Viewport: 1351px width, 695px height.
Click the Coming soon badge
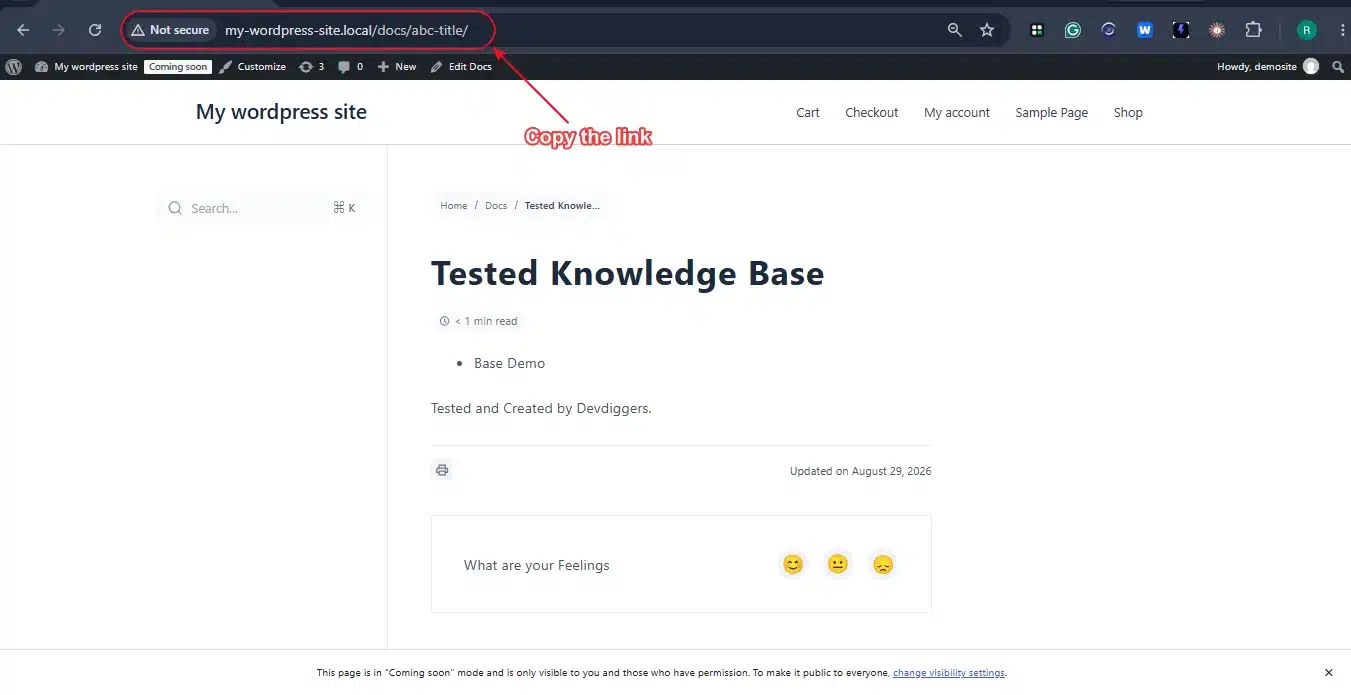pyautogui.click(x=178, y=67)
